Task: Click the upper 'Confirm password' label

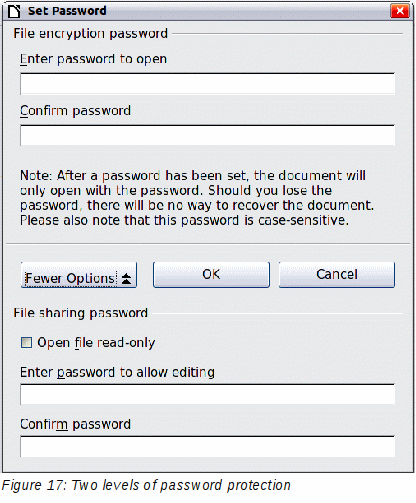Action: [75, 111]
